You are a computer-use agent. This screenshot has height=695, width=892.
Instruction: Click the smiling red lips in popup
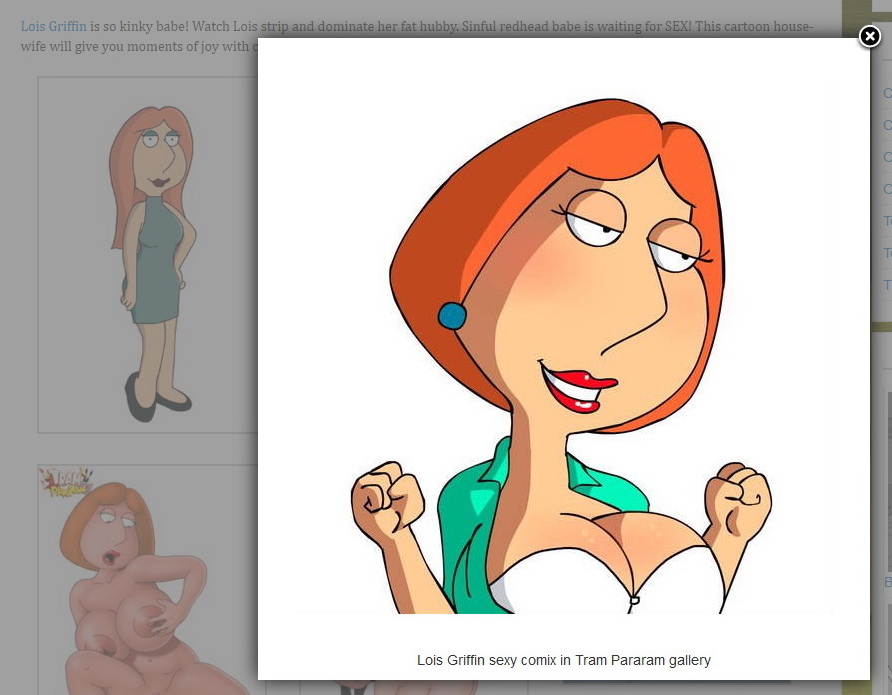[x=580, y=387]
